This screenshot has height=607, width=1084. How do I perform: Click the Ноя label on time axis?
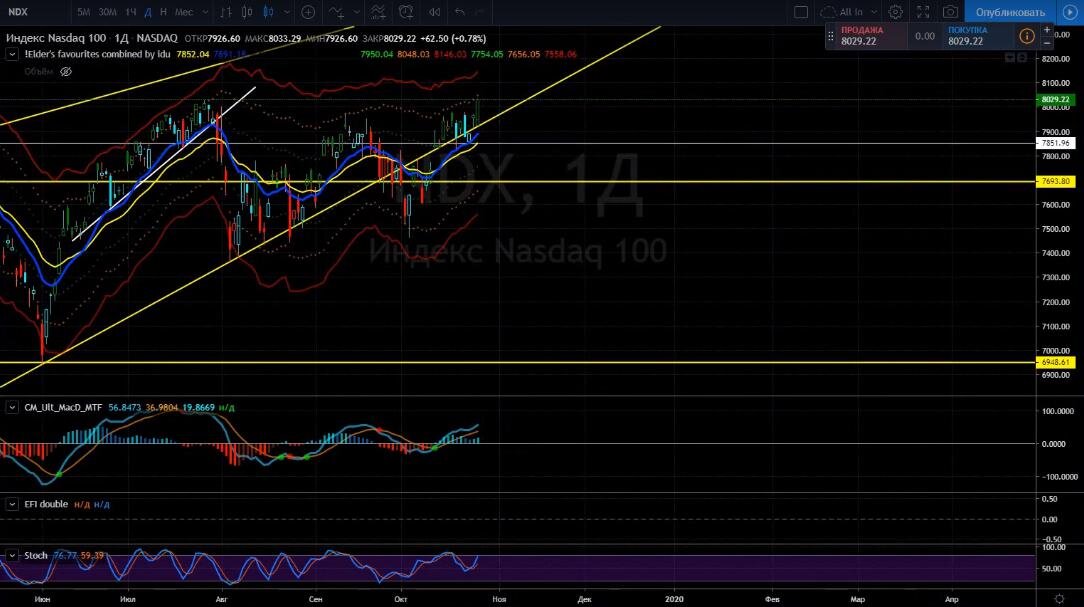tap(499, 599)
